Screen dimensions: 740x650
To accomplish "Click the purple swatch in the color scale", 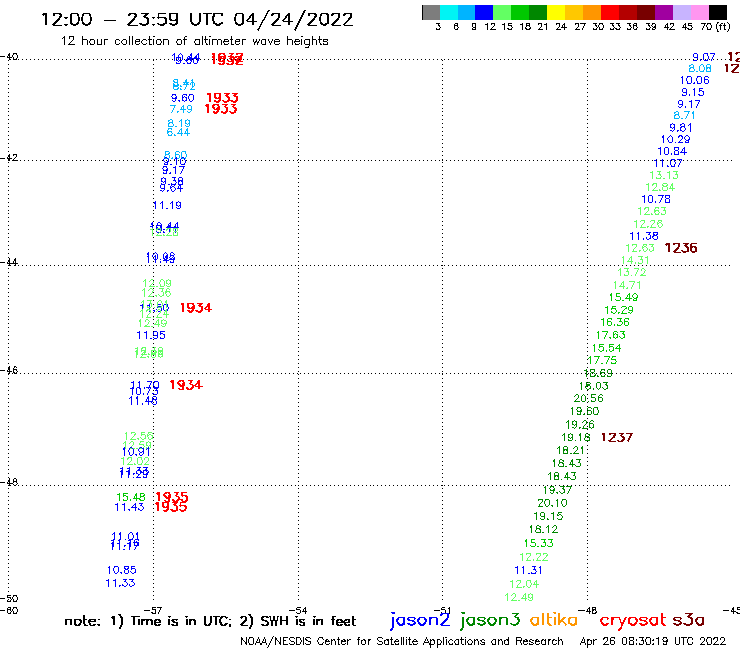I will point(664,12).
